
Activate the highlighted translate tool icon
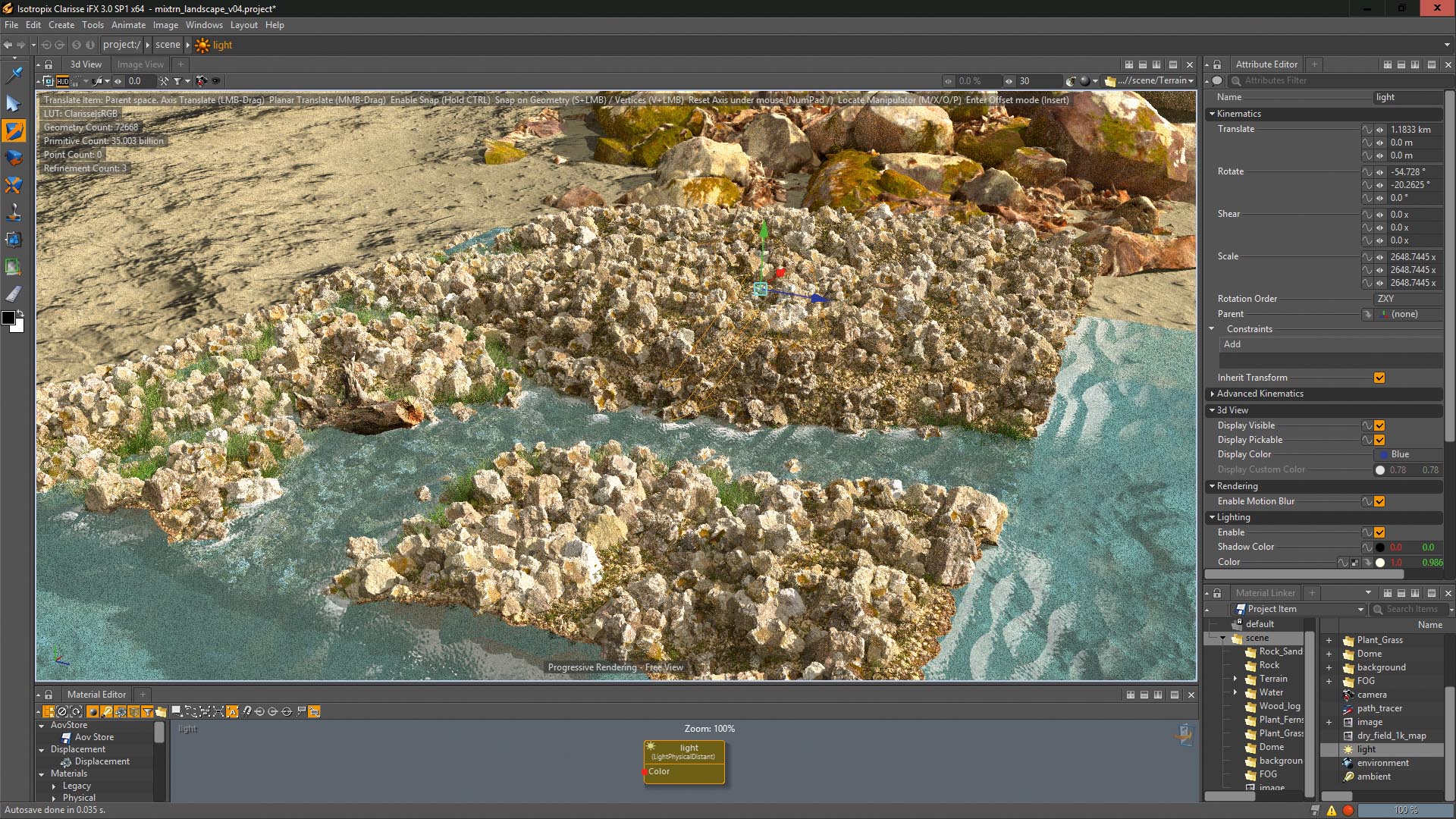tap(13, 130)
